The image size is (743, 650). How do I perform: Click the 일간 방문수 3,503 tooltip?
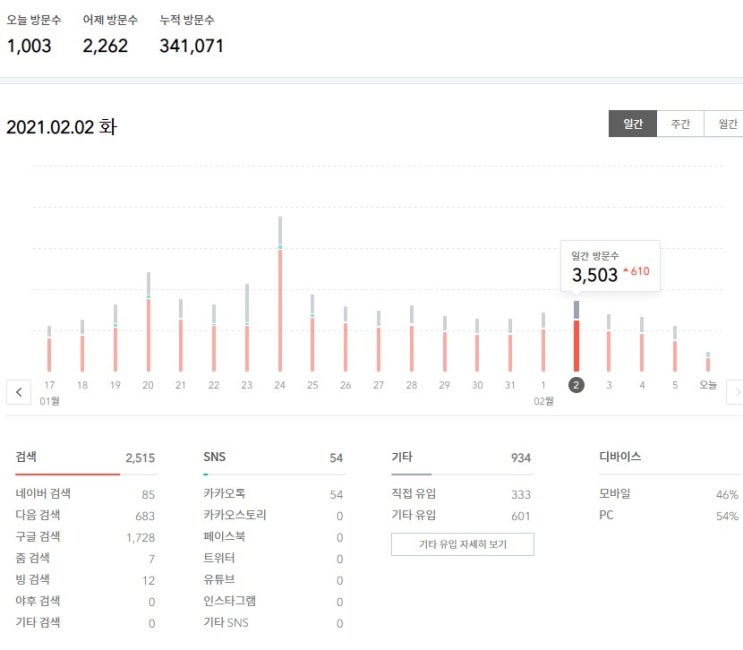point(610,266)
